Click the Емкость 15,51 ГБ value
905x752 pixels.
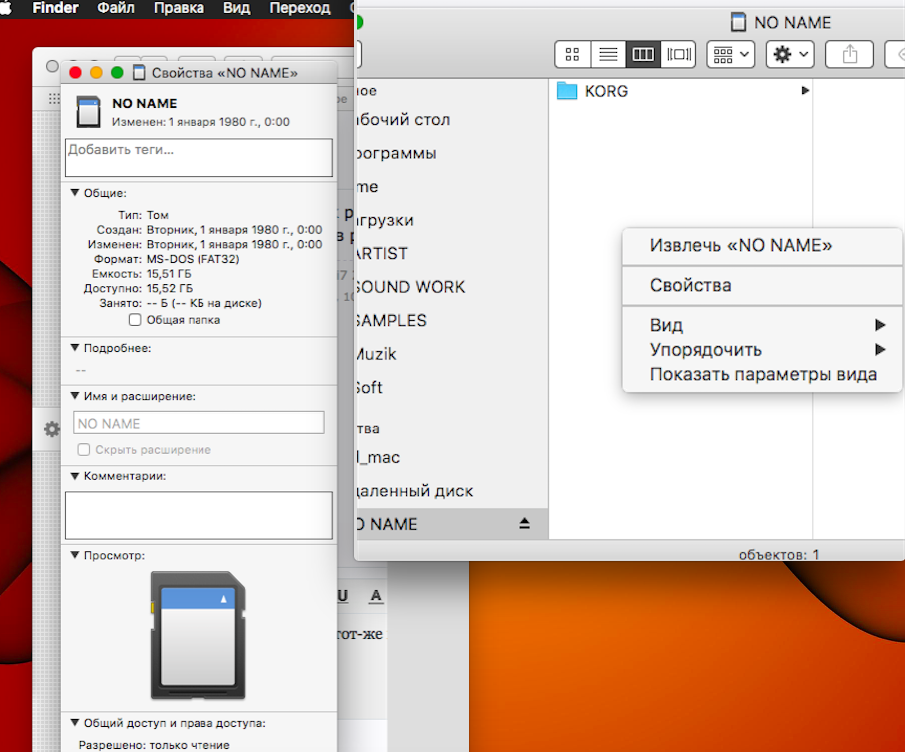pyautogui.click(x=169, y=274)
